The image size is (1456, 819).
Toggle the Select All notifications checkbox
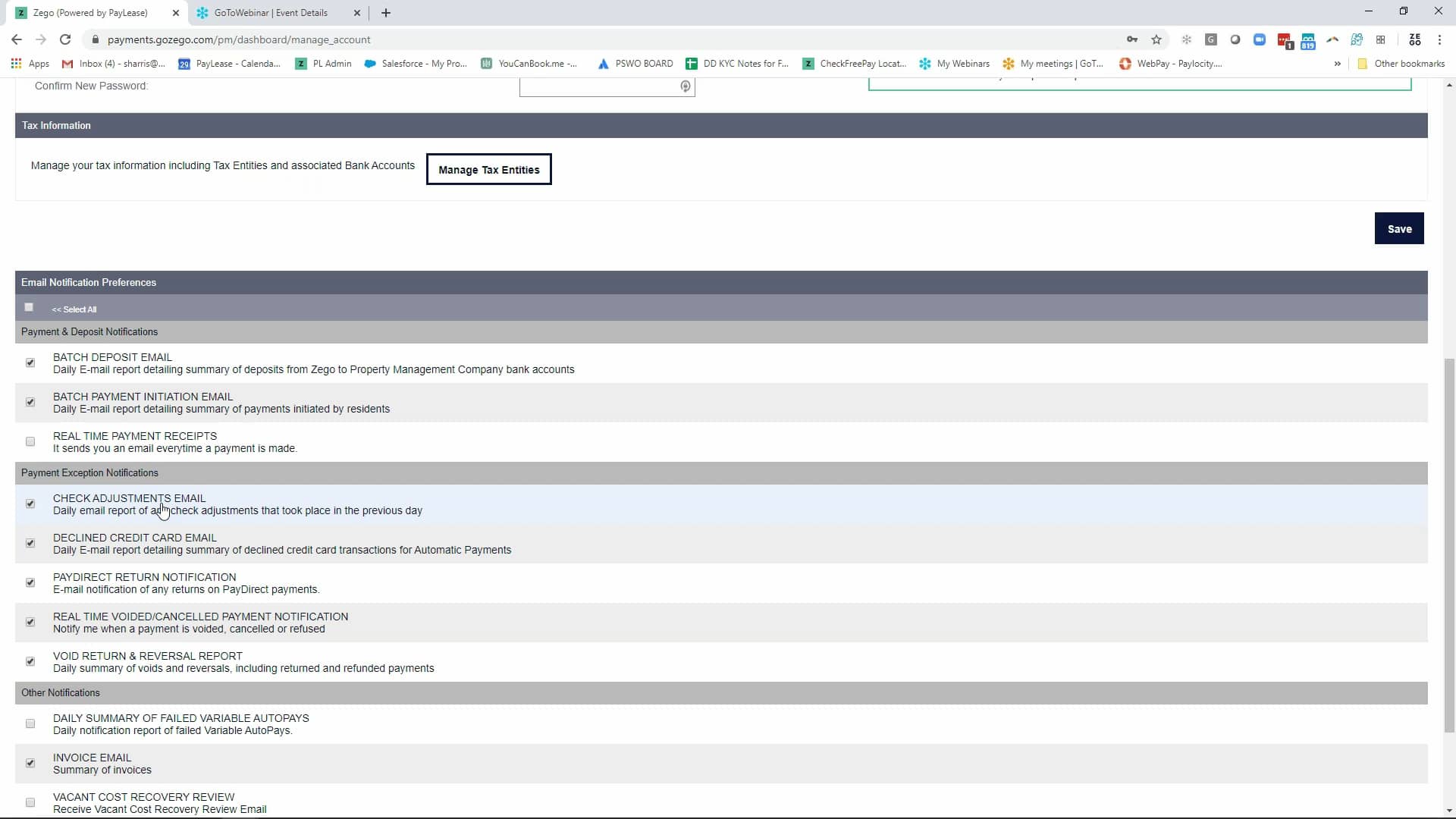point(29,307)
